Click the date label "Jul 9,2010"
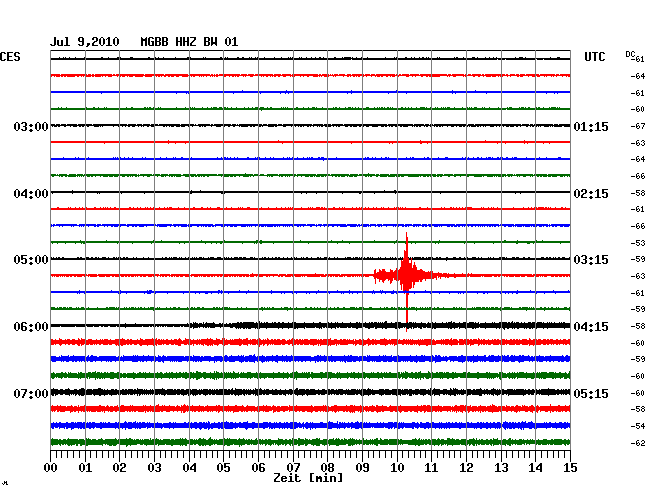650x494 pixels. 85,42
